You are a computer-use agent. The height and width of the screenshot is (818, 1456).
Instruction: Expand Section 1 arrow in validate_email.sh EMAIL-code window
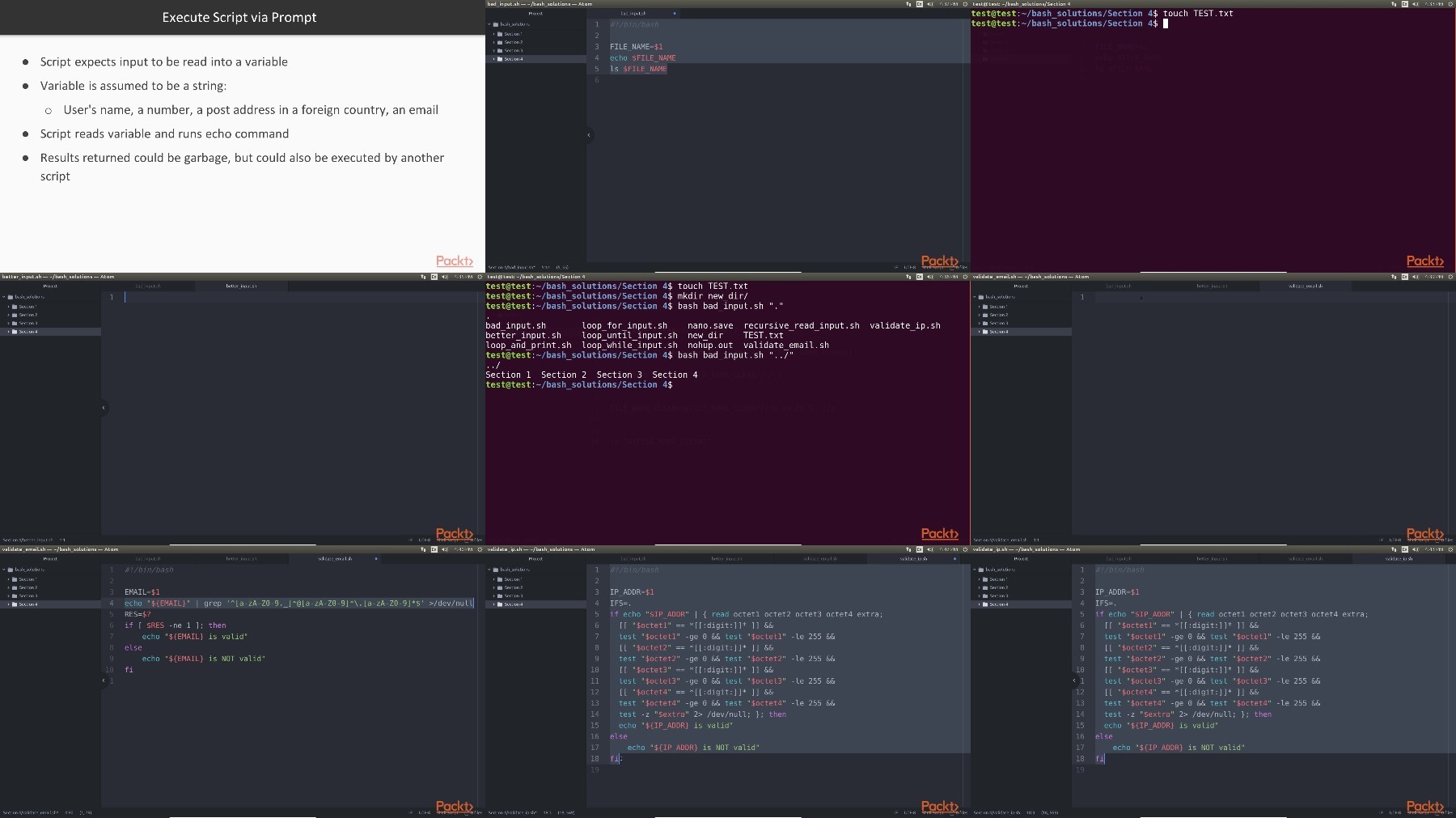(8, 579)
